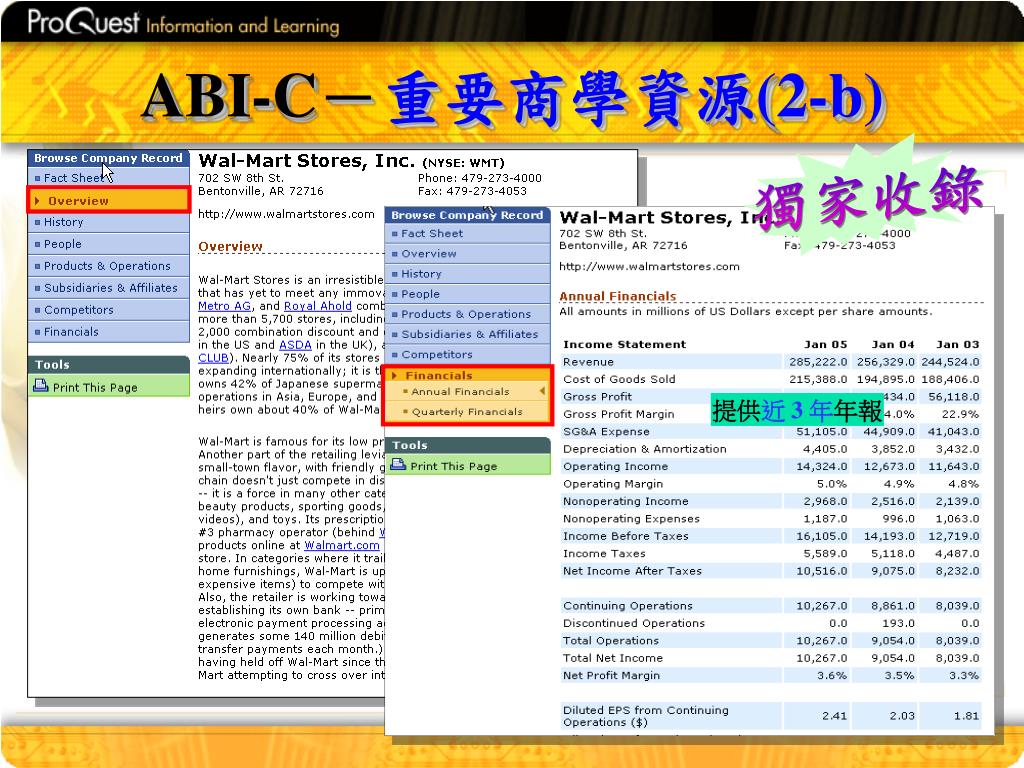Image resolution: width=1024 pixels, height=768 pixels.
Task: Open History in the front window menu
Action: (421, 274)
